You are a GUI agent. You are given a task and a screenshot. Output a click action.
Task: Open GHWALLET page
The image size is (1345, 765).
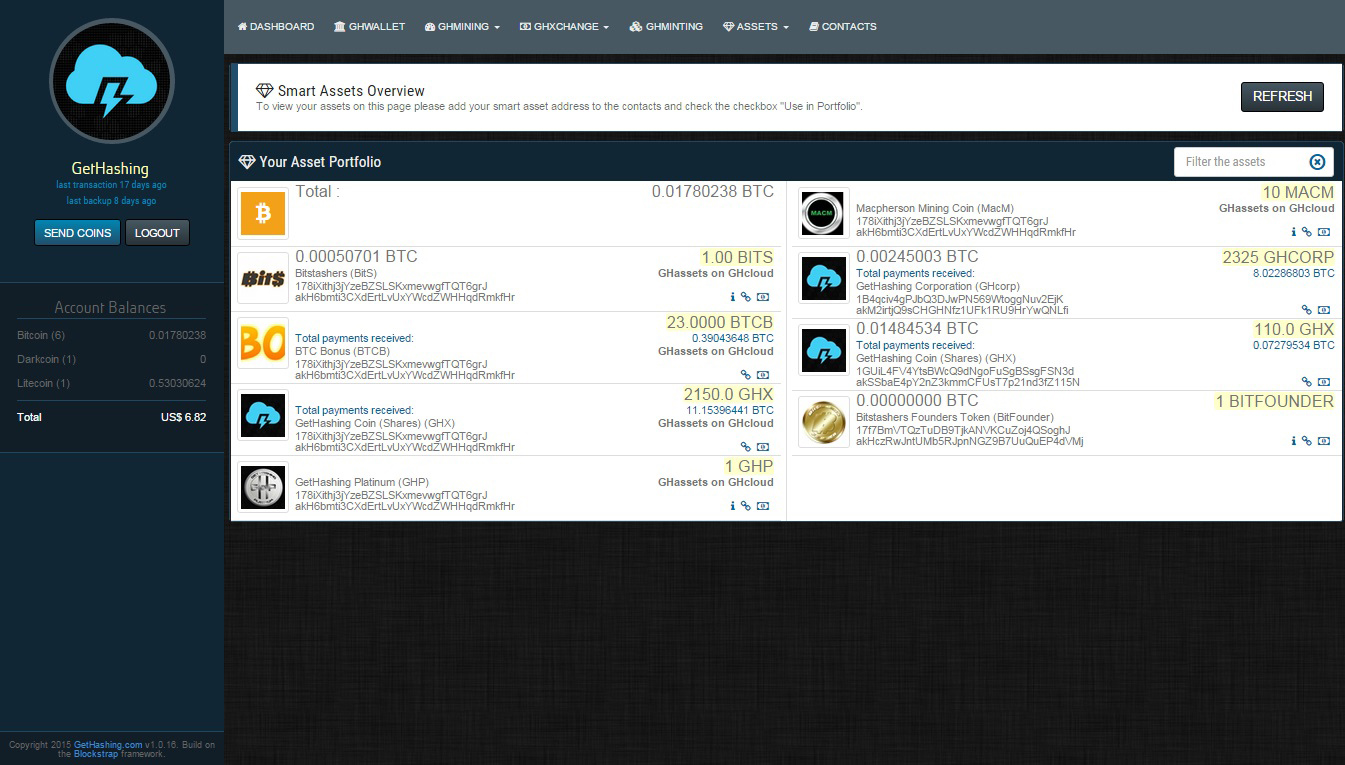pyautogui.click(x=369, y=27)
